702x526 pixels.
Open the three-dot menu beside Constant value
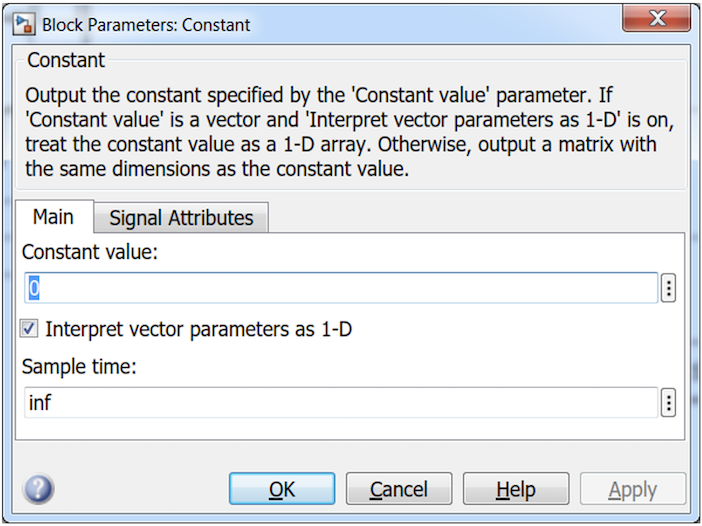(x=669, y=288)
